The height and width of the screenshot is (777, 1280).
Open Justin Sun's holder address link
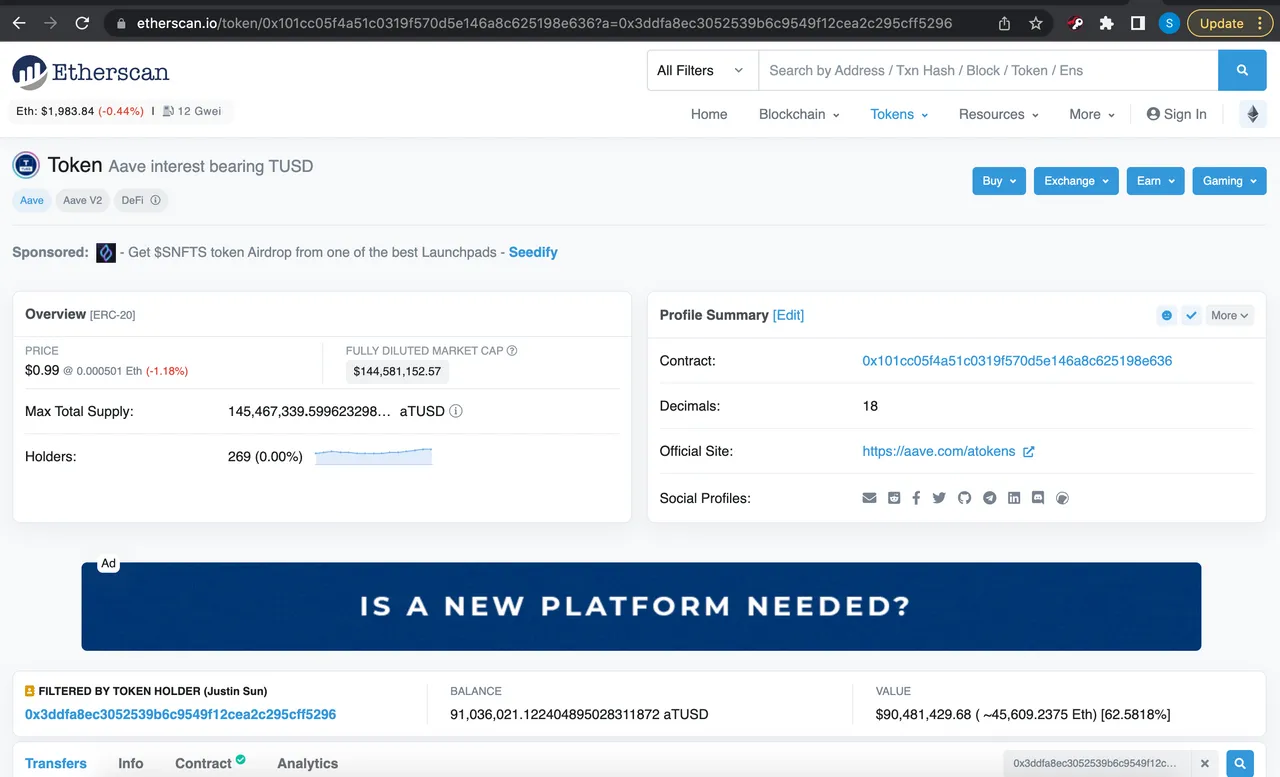180,714
